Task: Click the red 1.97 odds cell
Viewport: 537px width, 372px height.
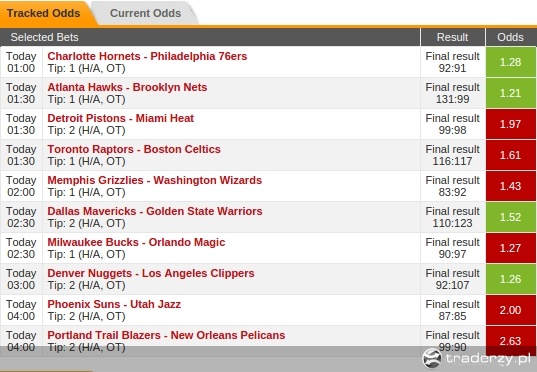Action: coord(511,124)
